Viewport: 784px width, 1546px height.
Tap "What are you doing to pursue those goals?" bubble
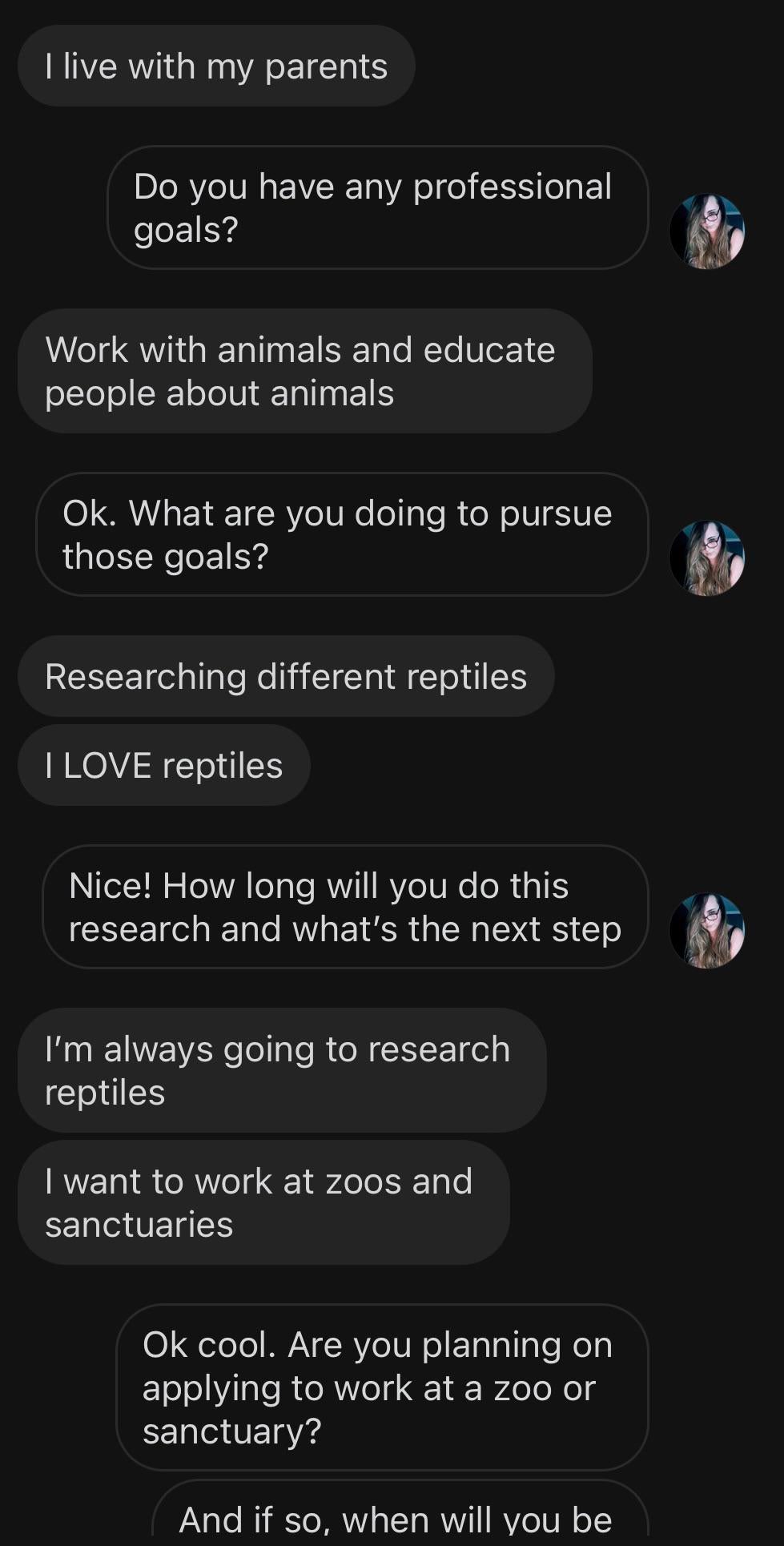[x=342, y=534]
